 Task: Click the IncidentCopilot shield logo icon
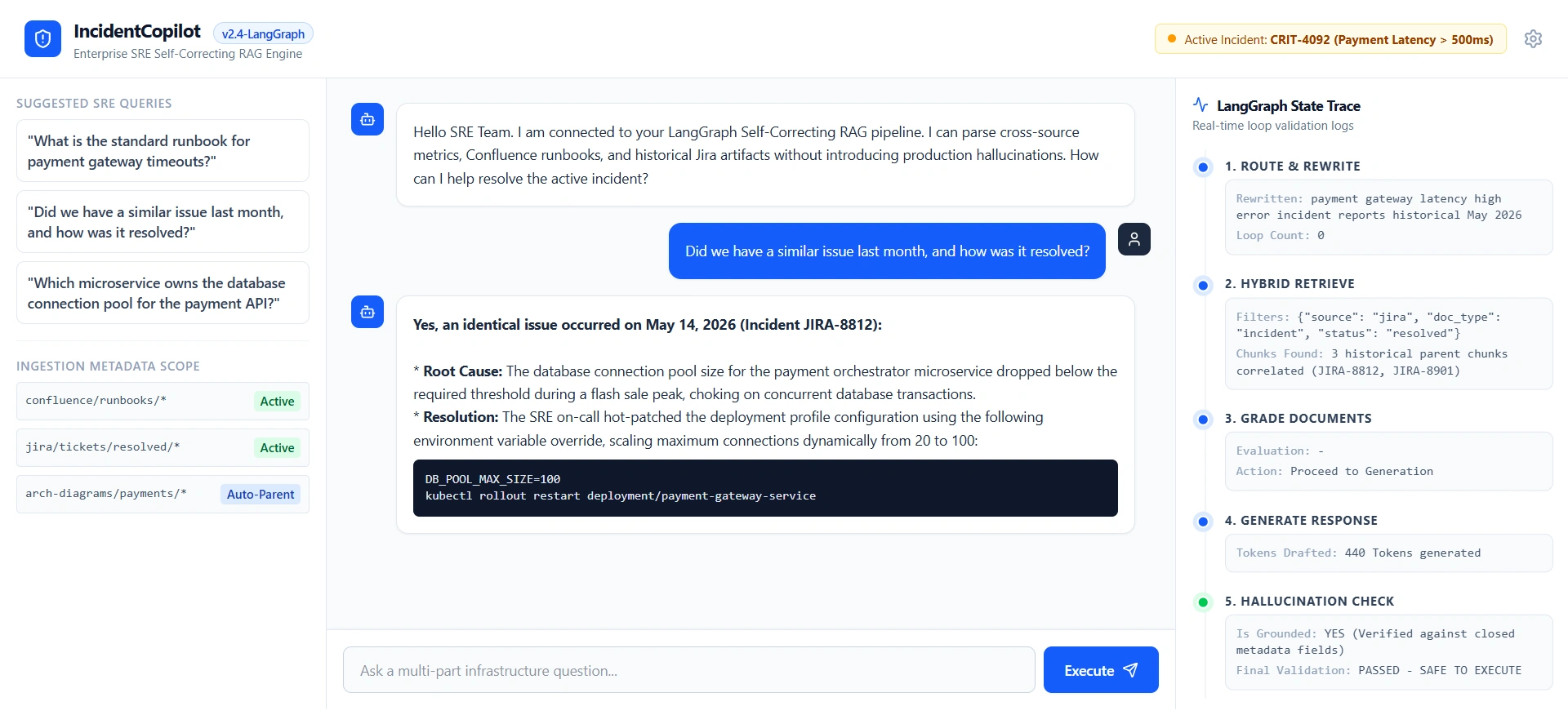(42, 39)
